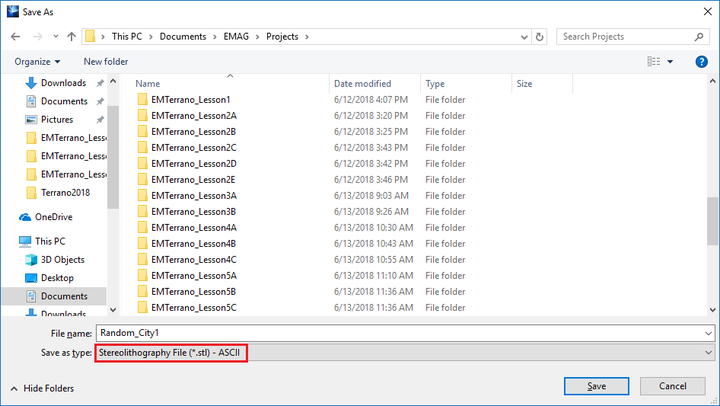Sort by Date modified column
Image resolution: width=720 pixels, height=406 pixels.
pyautogui.click(x=362, y=84)
